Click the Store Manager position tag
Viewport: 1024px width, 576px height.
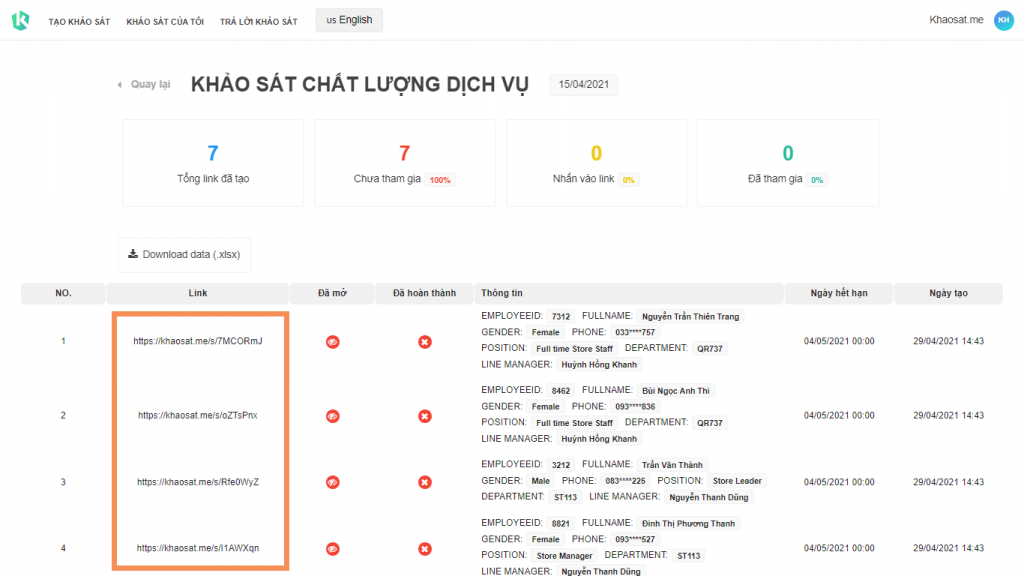[x=564, y=556]
